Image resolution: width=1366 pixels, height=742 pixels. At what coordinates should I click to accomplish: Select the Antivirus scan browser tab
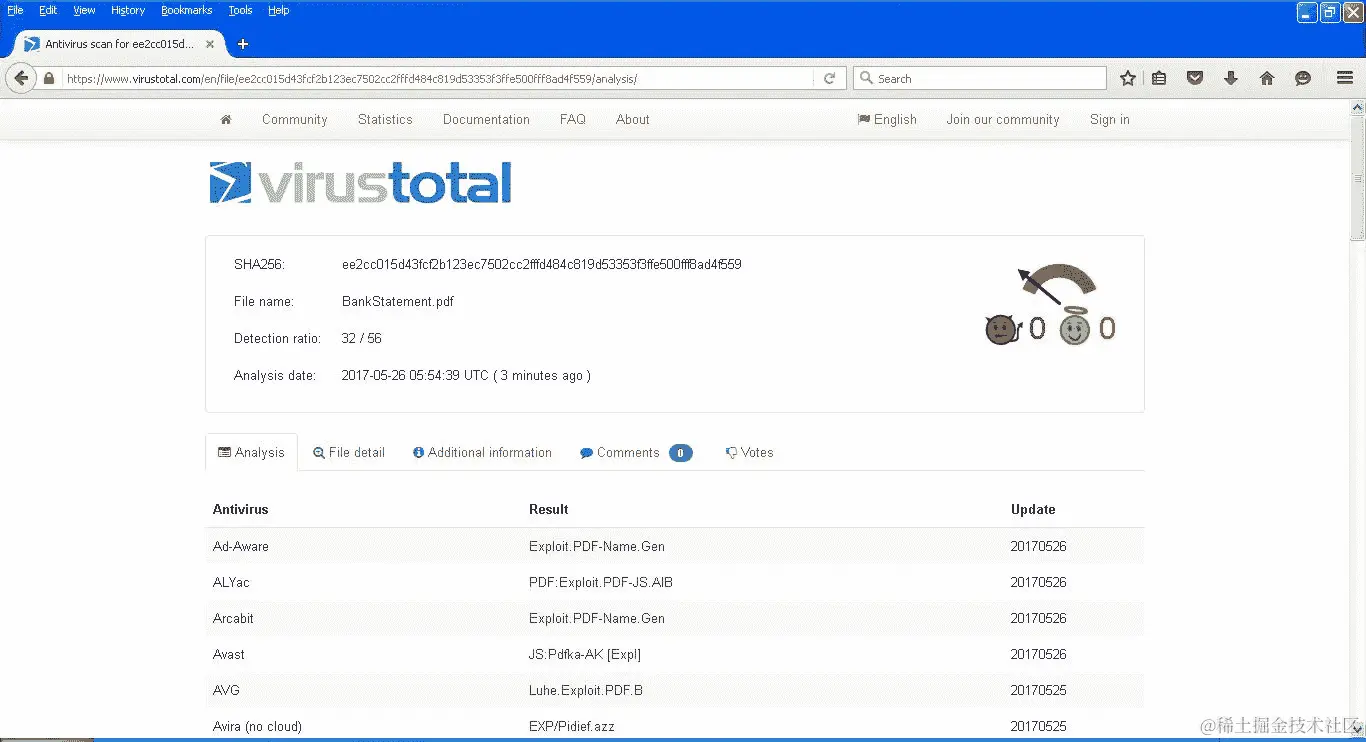tap(118, 44)
